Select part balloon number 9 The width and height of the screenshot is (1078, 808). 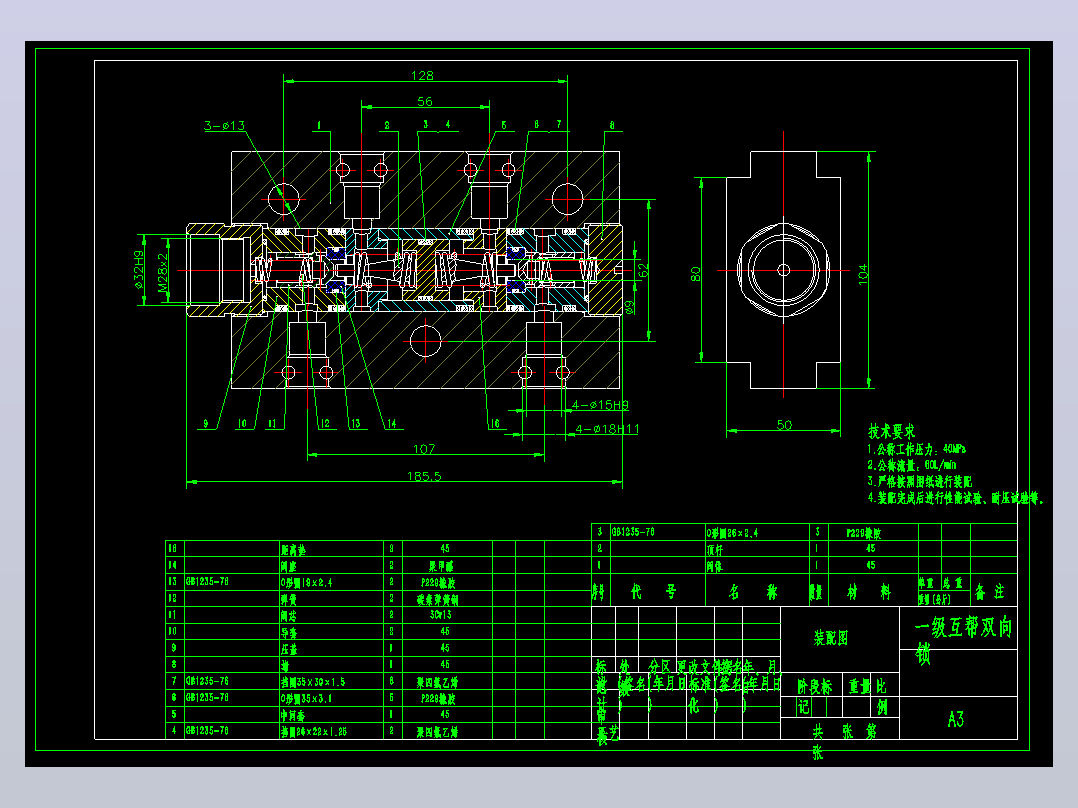pyautogui.click(x=206, y=424)
